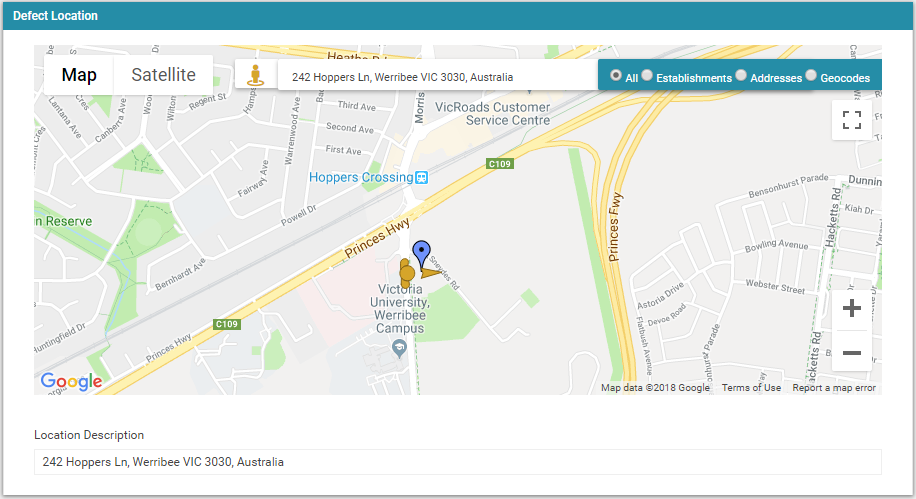Click the Street View pegman icon
916x499 pixels.
click(255, 75)
